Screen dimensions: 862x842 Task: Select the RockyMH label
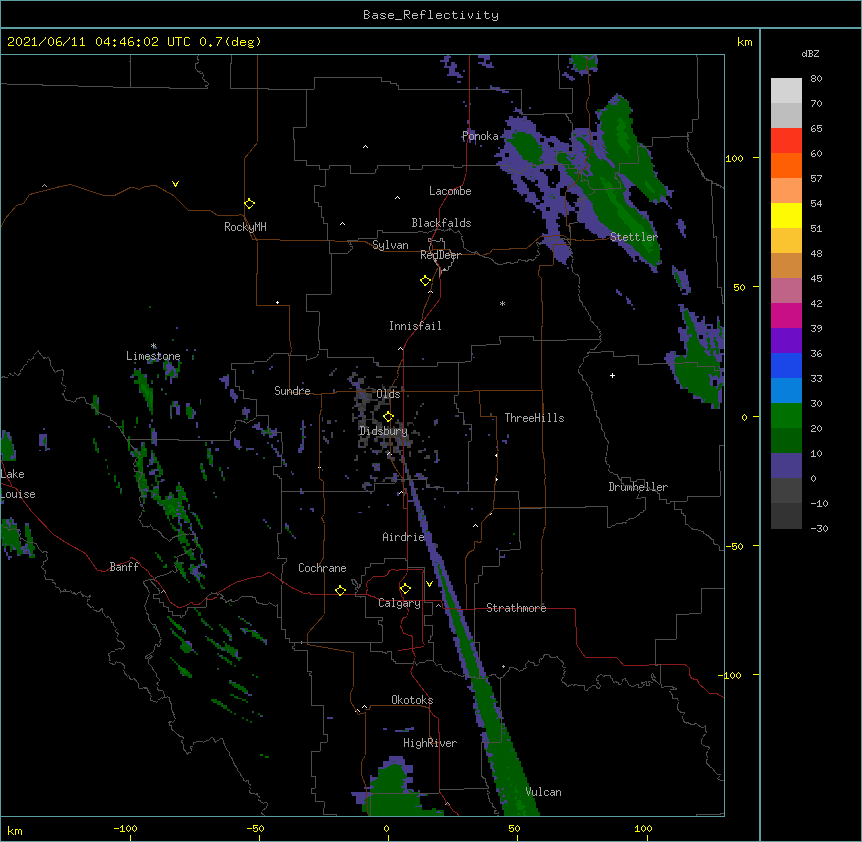click(x=245, y=227)
